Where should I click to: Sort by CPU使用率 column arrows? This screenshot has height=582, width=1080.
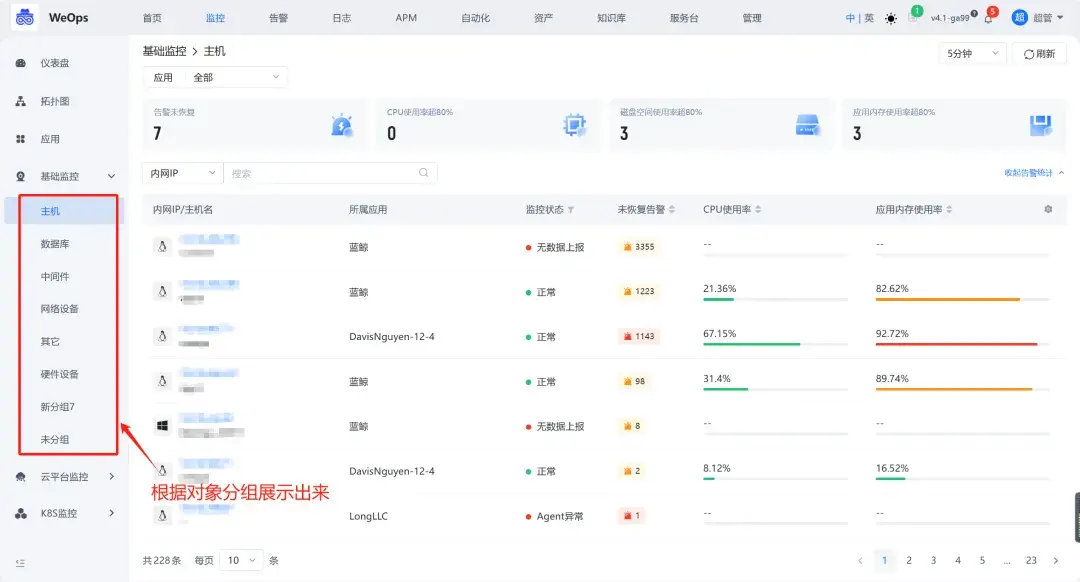[x=758, y=209]
